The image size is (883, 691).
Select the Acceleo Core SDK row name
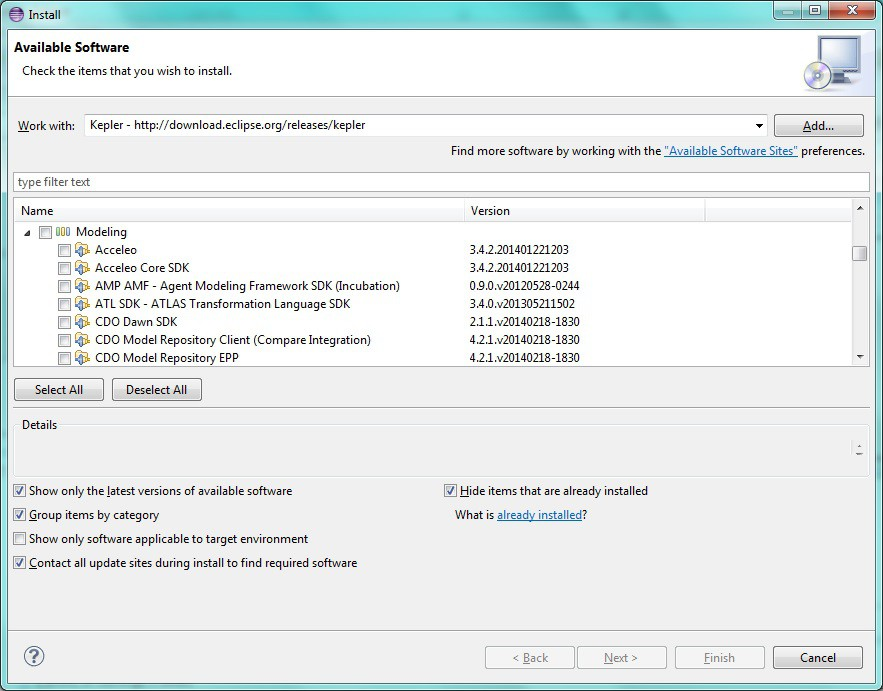click(142, 268)
